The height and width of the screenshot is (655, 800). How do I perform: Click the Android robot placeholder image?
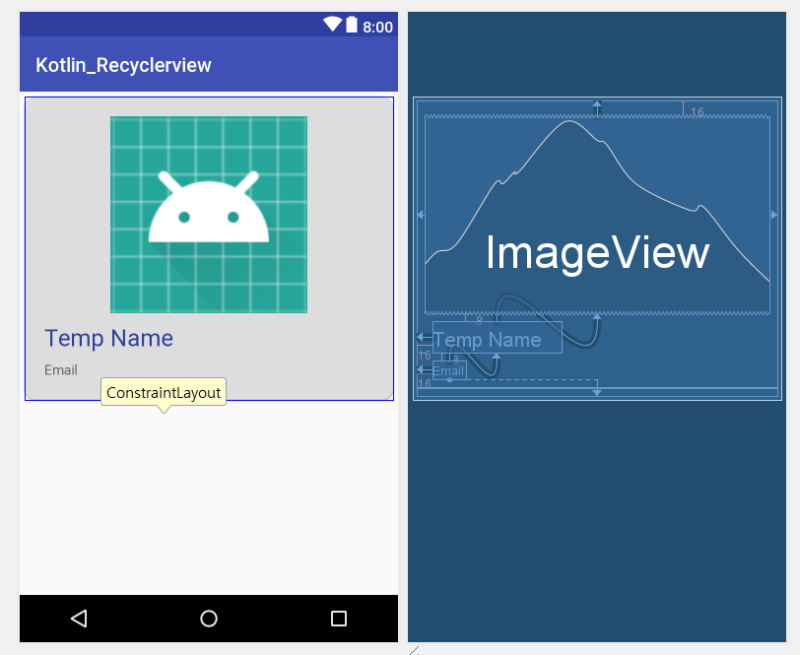[x=208, y=214]
